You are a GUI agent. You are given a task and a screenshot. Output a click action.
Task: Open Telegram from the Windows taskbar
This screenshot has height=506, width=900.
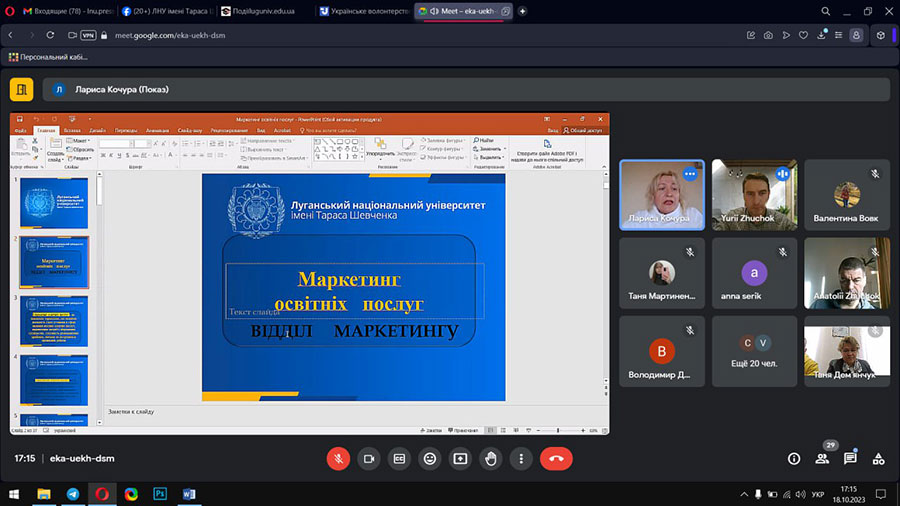point(73,494)
